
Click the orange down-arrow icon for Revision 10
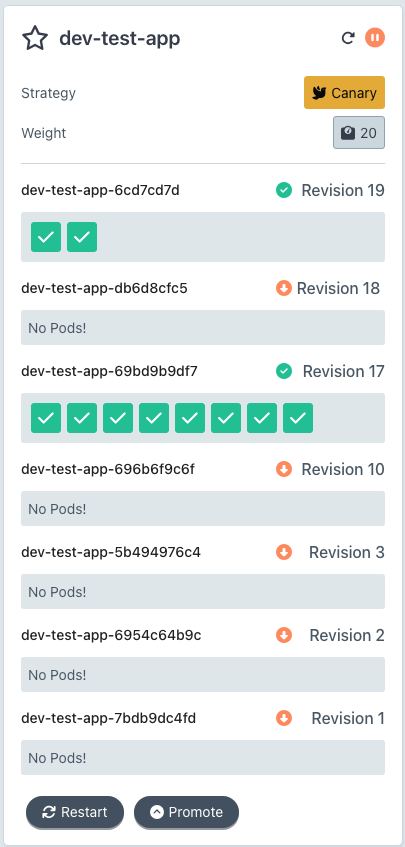[284, 469]
